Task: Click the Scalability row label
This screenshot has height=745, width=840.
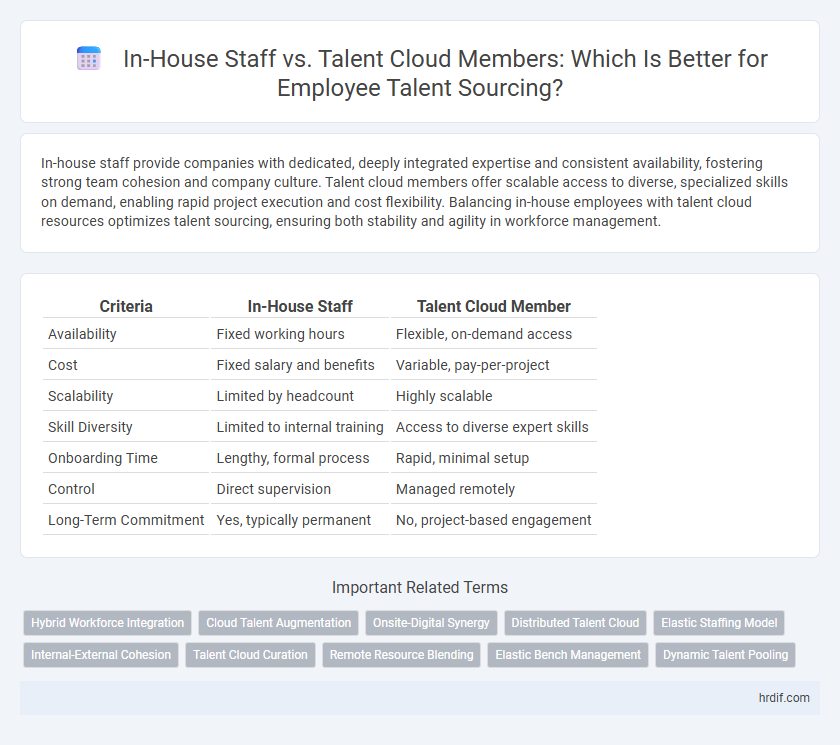Action: (80, 396)
